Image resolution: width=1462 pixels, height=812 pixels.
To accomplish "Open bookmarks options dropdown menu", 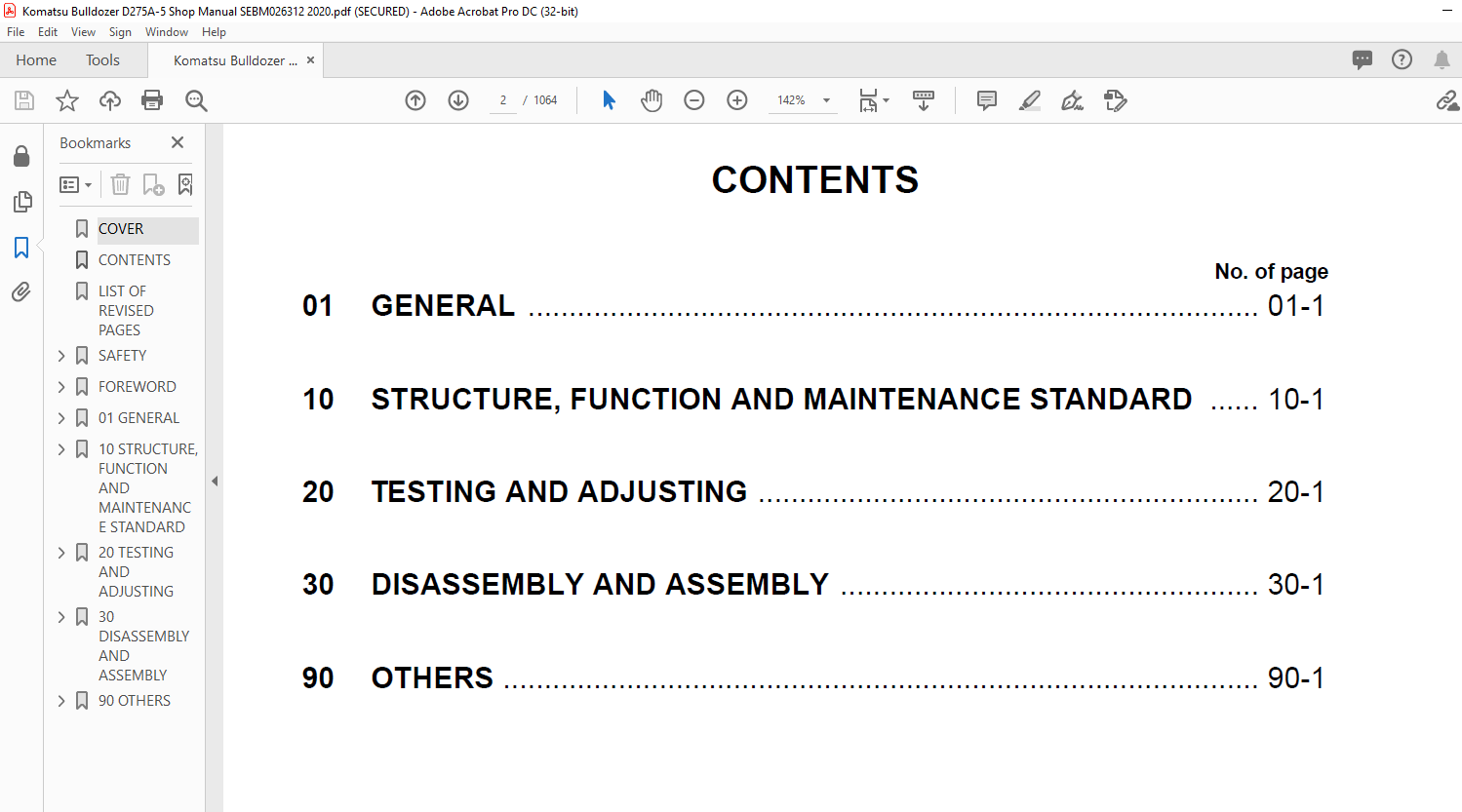I will (76, 184).
